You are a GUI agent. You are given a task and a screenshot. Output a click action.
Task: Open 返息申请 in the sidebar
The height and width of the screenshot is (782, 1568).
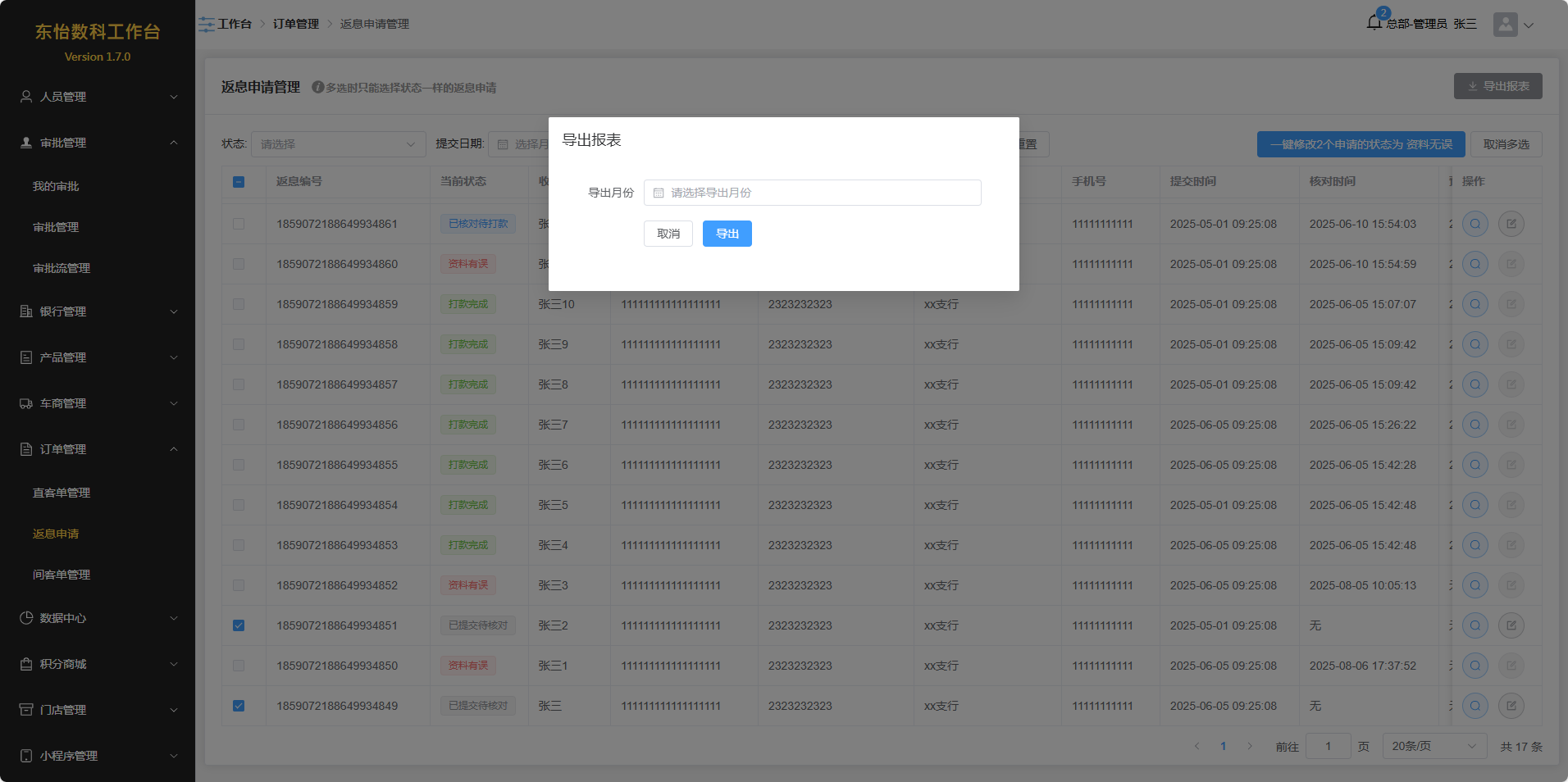pyautogui.click(x=56, y=534)
